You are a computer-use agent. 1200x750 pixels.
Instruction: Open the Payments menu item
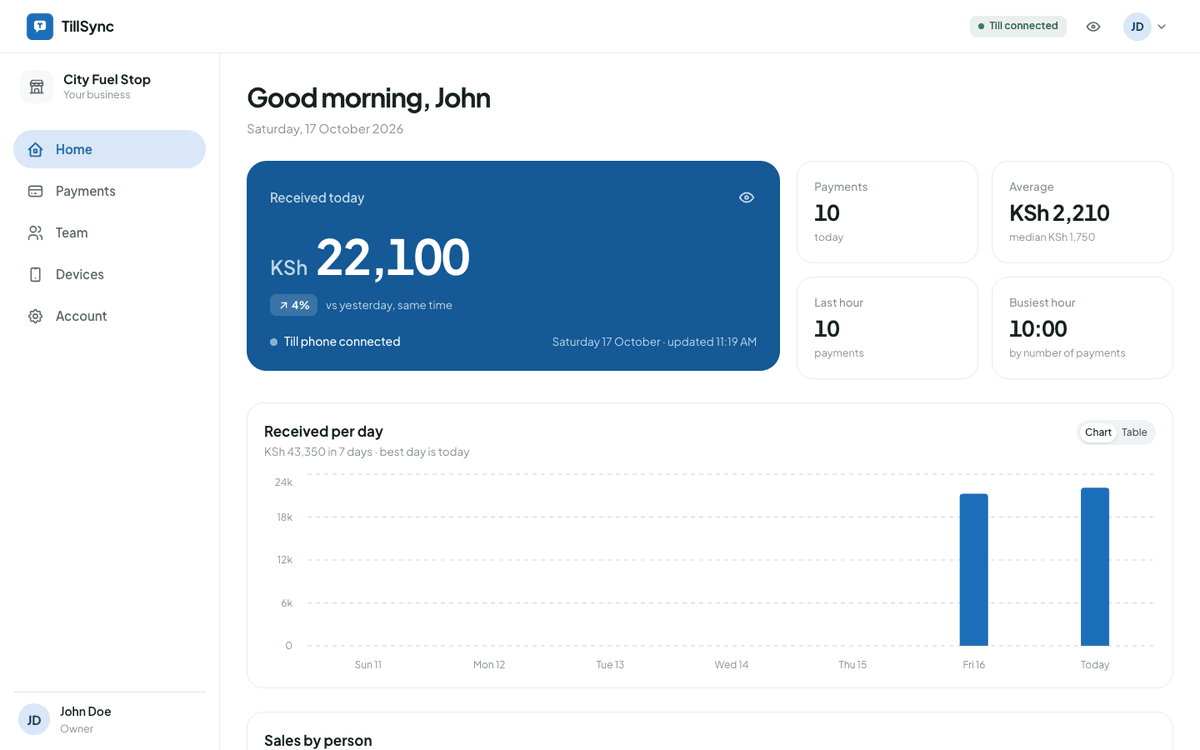pyautogui.click(x=109, y=191)
